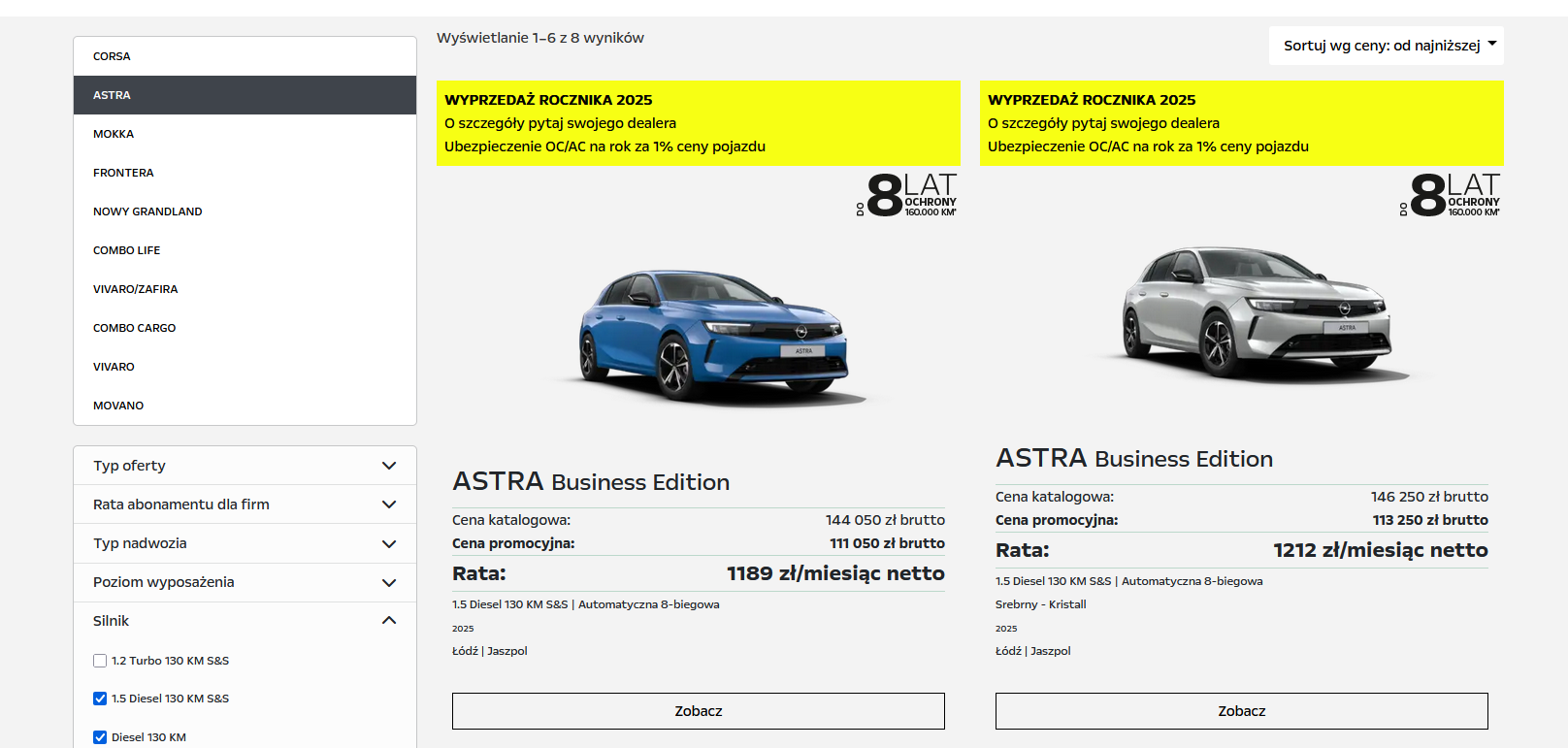Screen dimensions: 1568x748
Task: Uncheck the Diesel 130 KM engine filter
Action: pos(100,737)
